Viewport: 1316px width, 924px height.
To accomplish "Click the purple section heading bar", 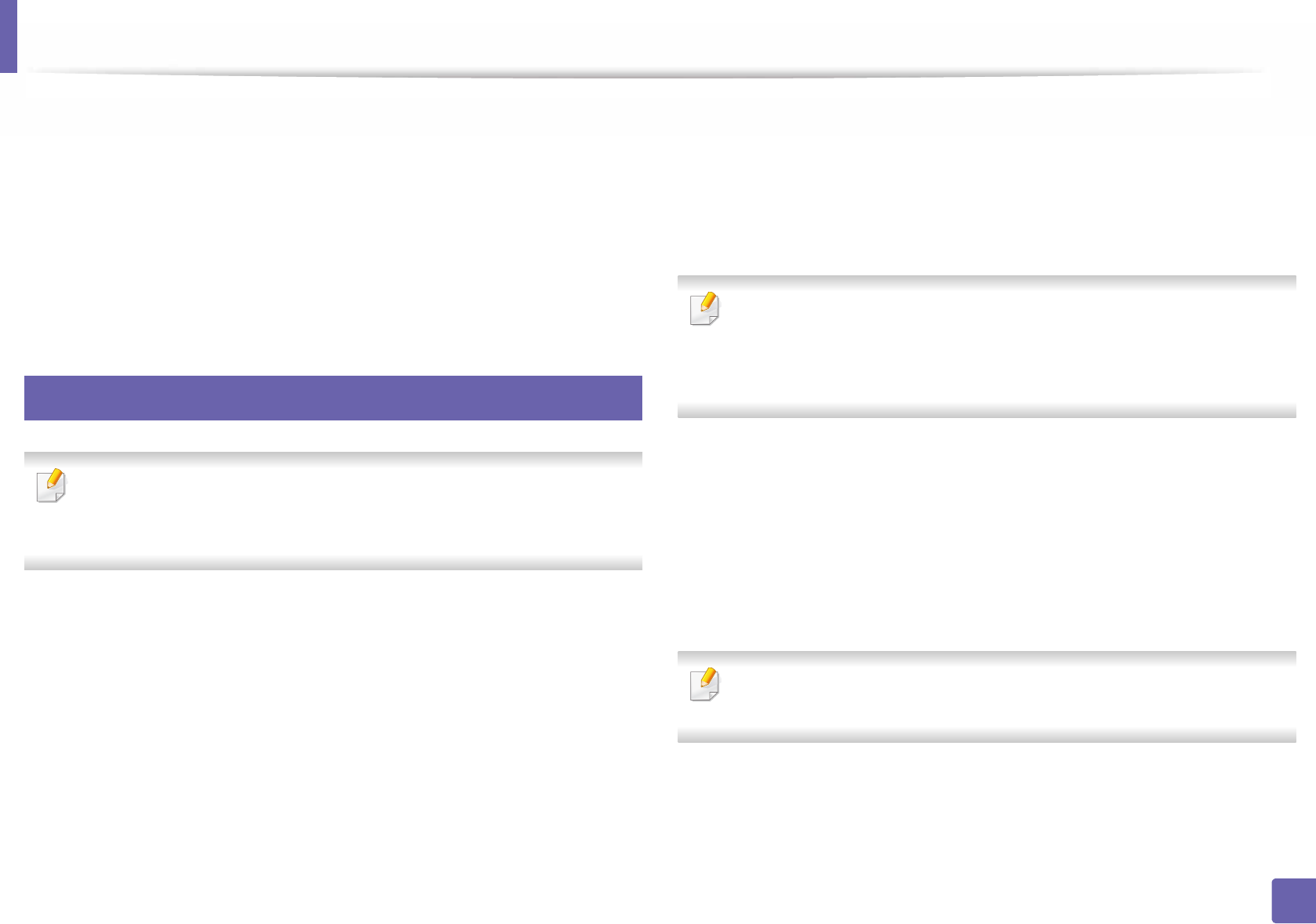I will [333, 398].
